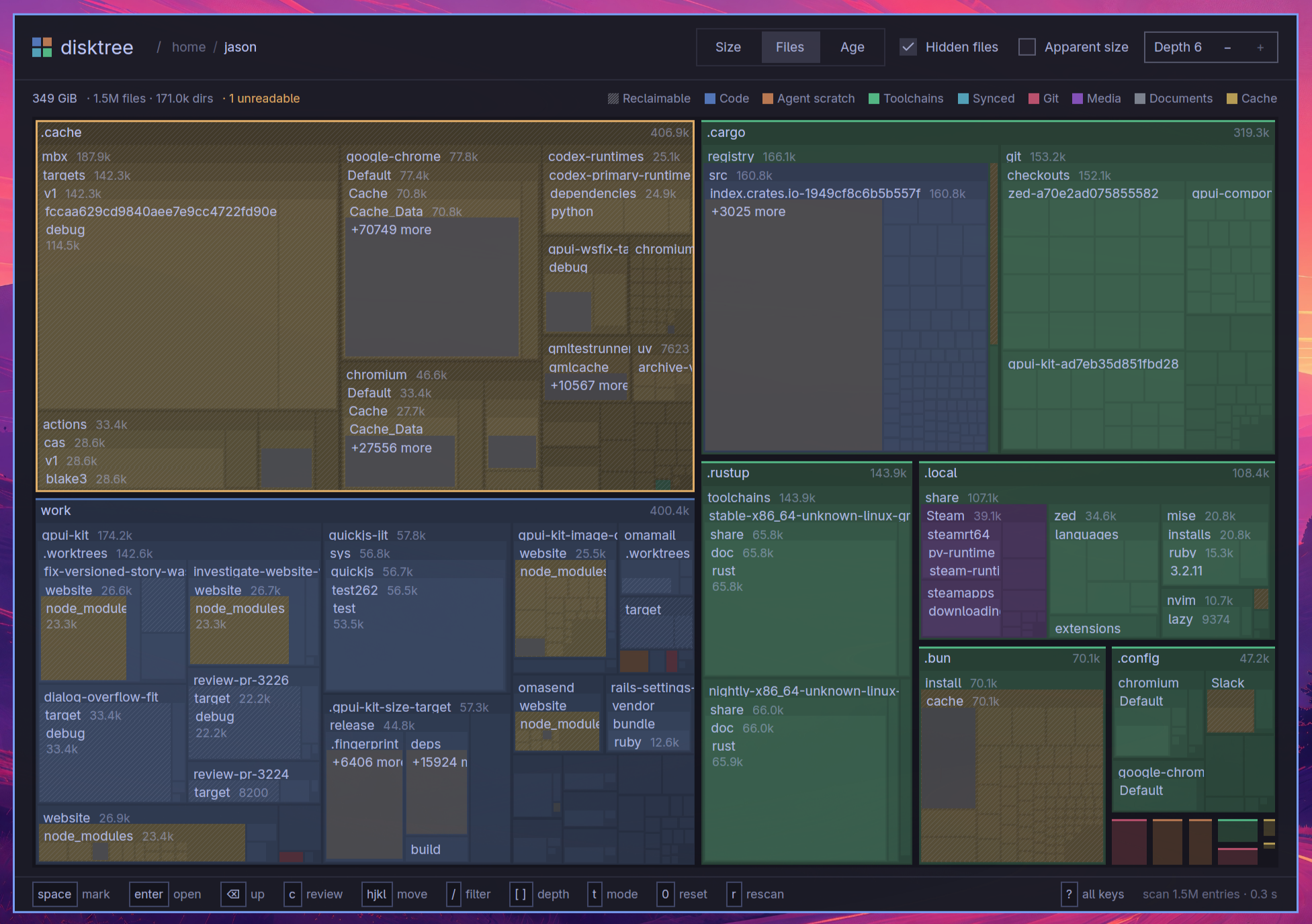Viewport: 1312px width, 924px height.
Task: Select the .rustup directory tile header
Action: [x=807, y=473]
